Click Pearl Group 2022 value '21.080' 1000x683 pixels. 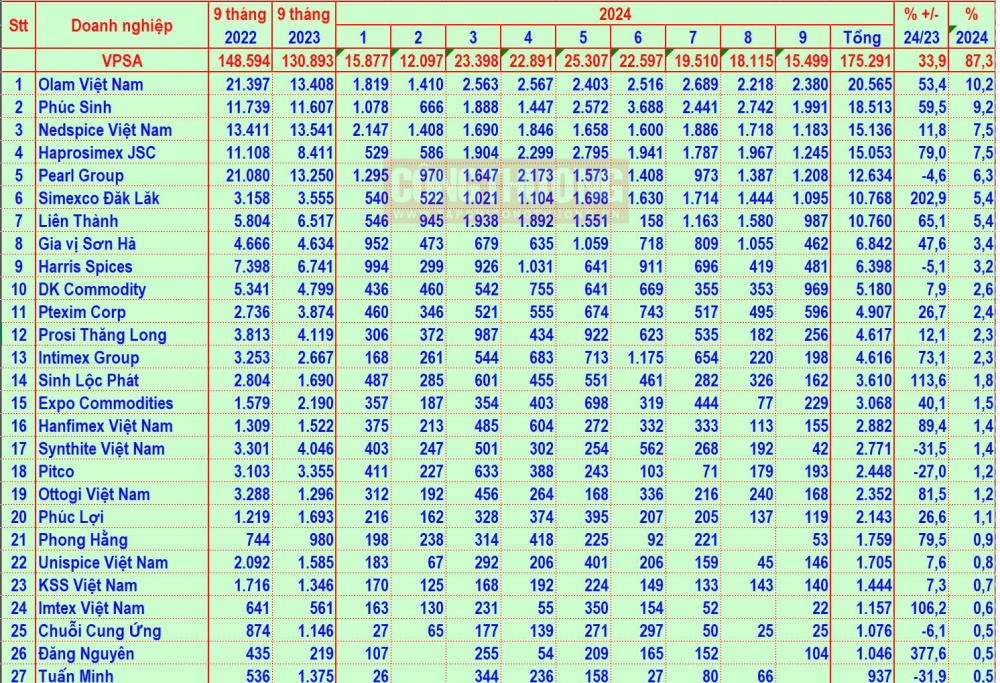[x=248, y=175]
